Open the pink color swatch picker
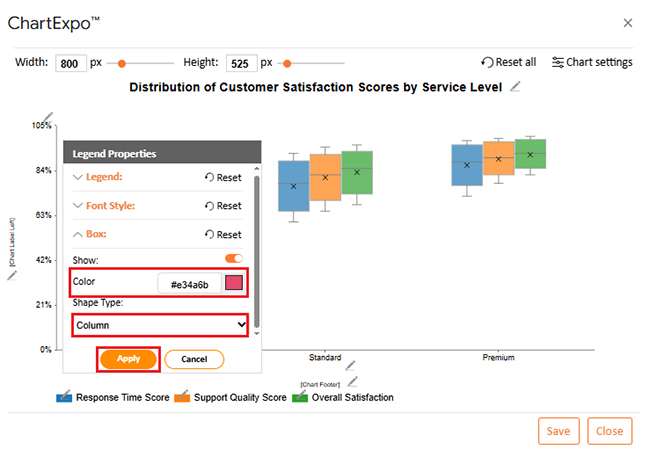 234,284
